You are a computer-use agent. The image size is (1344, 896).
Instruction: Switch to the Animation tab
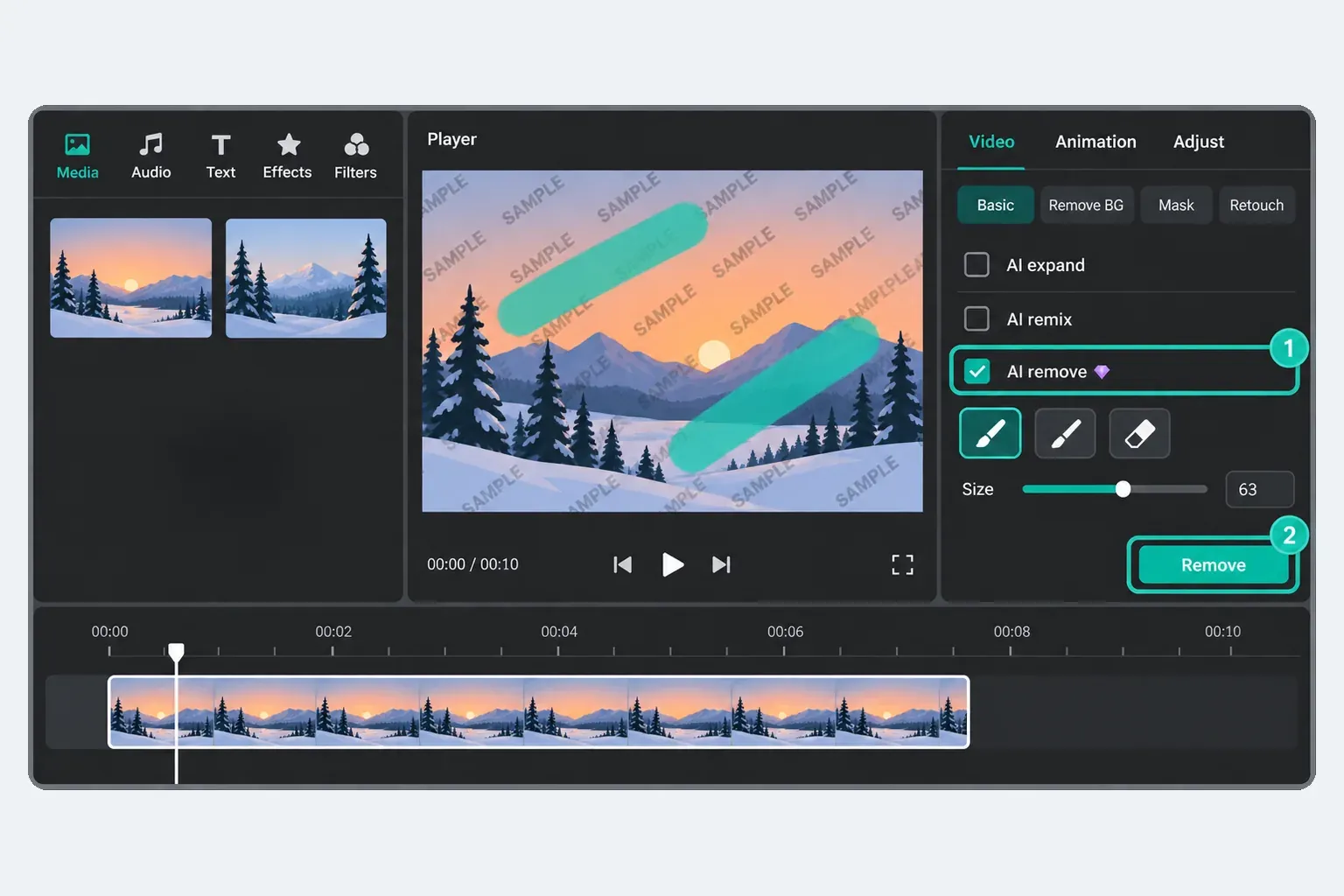[1095, 142]
